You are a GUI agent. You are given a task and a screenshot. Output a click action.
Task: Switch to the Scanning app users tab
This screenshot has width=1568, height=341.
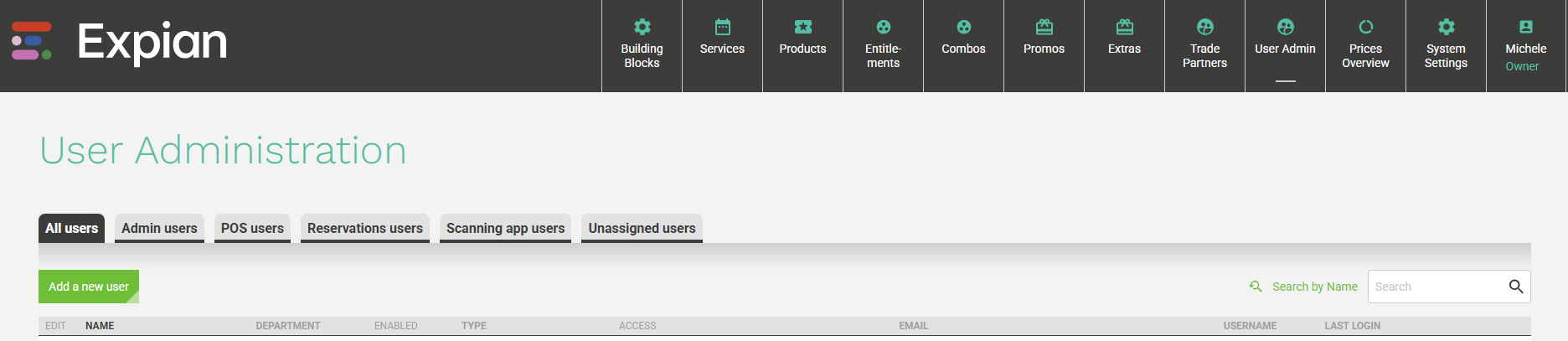pos(505,228)
